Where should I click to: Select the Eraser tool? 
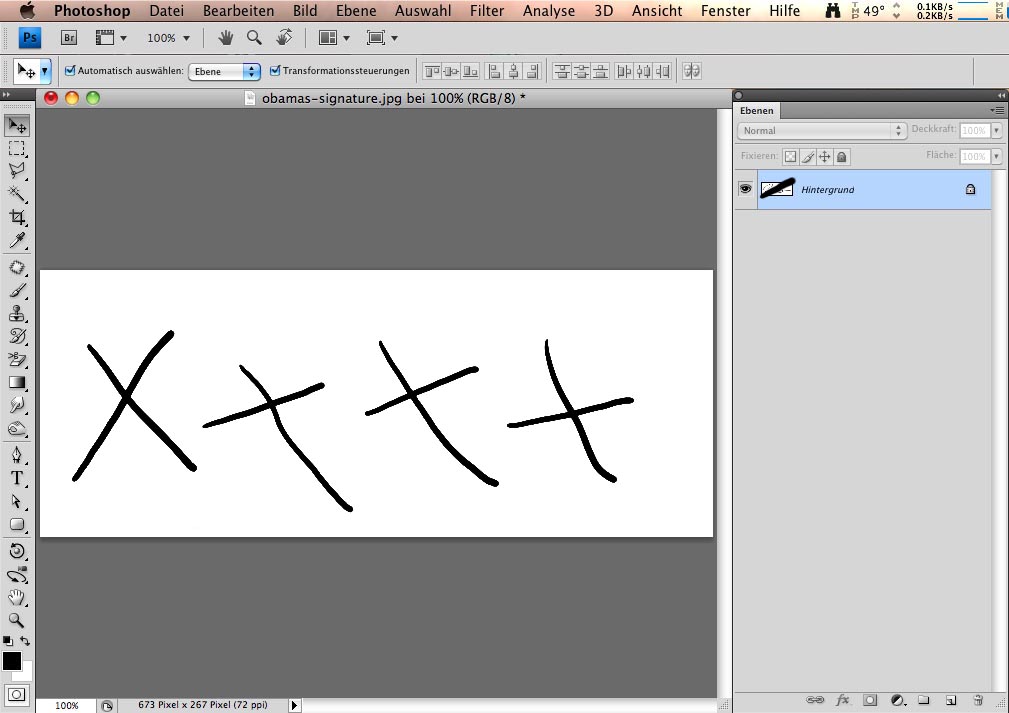(17, 359)
